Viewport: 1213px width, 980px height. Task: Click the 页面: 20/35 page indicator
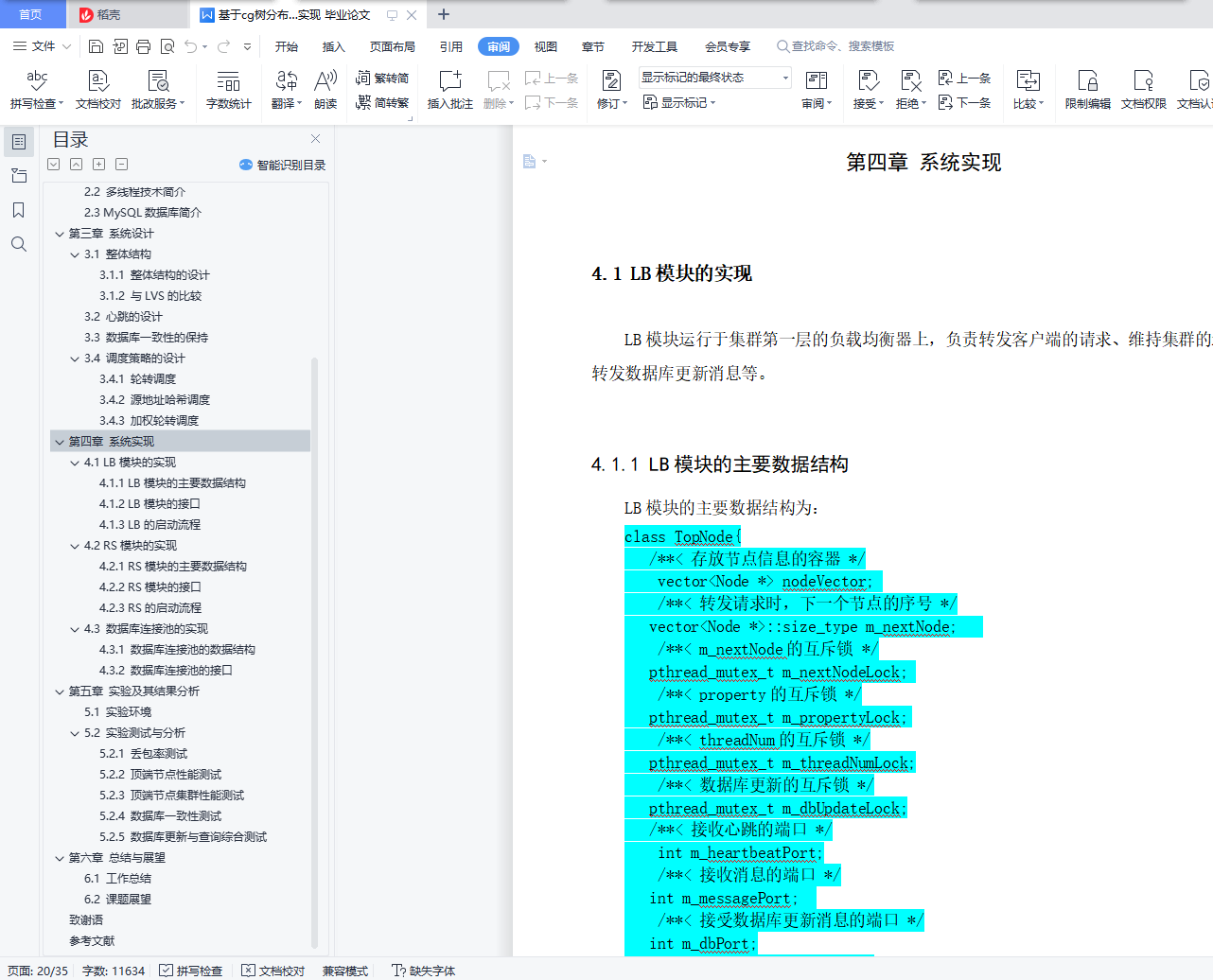pyautogui.click(x=38, y=971)
